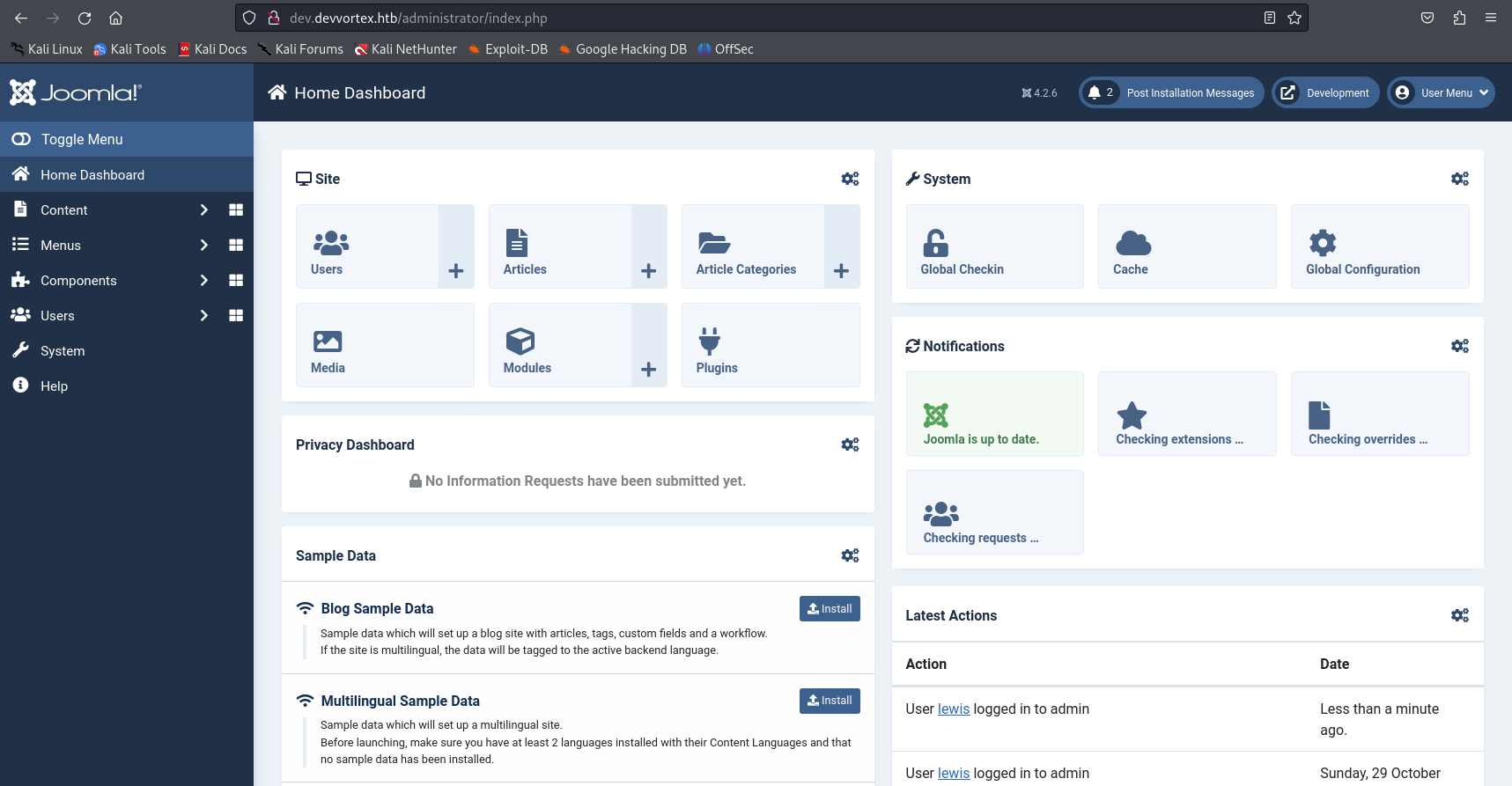Toggle the sidebar menu

coord(127,139)
